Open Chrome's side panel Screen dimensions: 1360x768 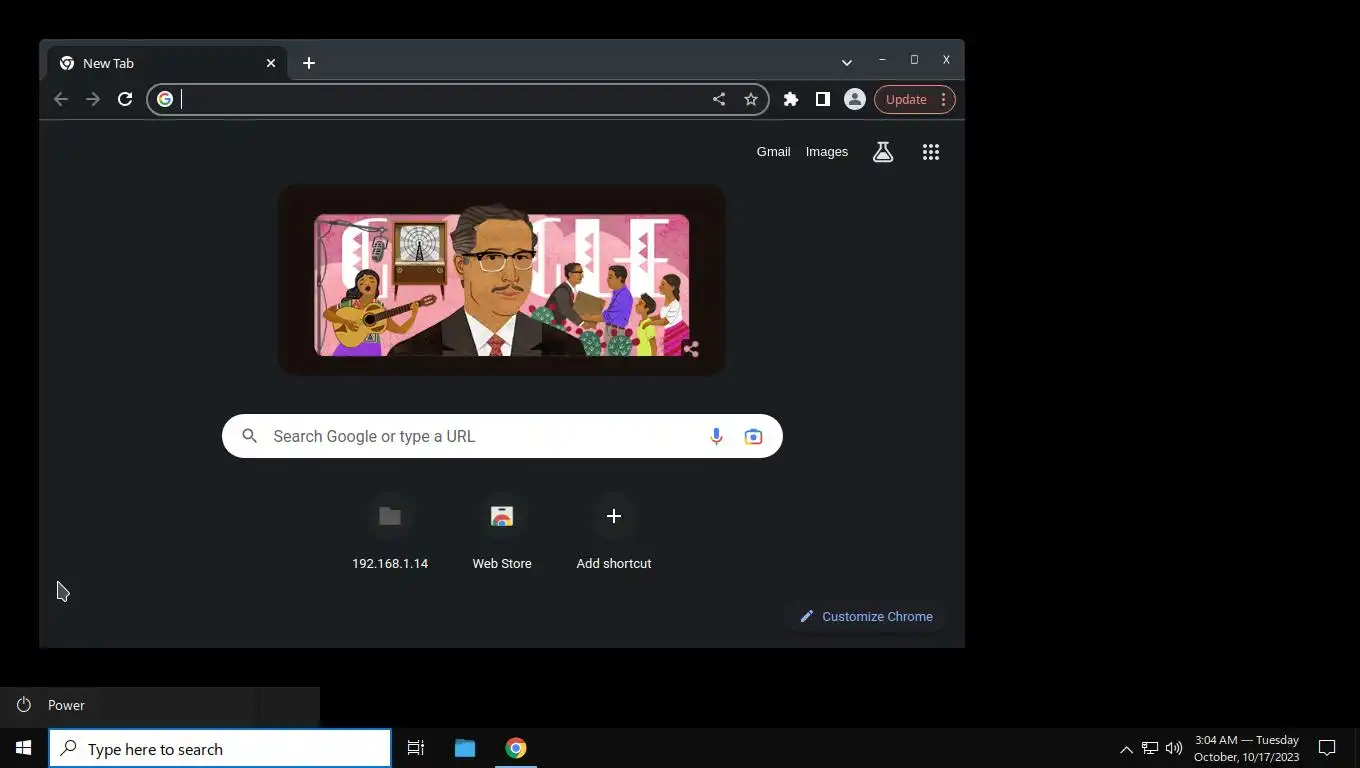pyautogui.click(x=822, y=99)
